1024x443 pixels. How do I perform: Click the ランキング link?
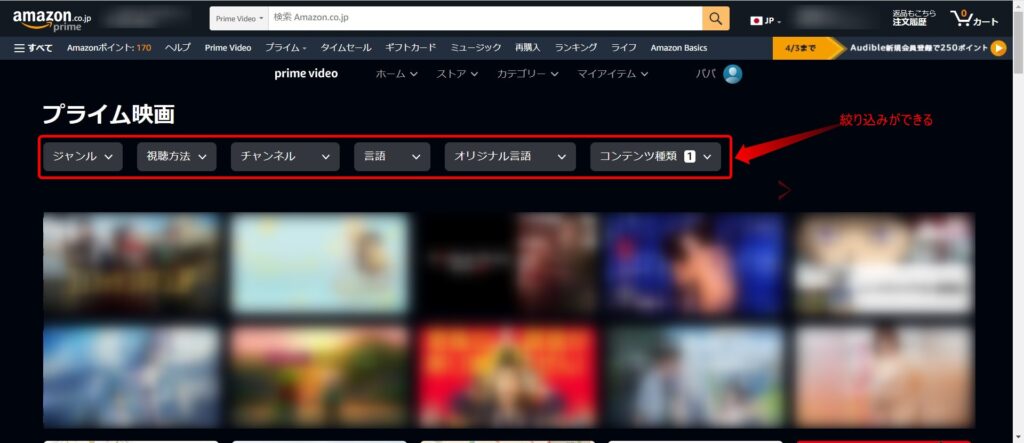tap(576, 48)
